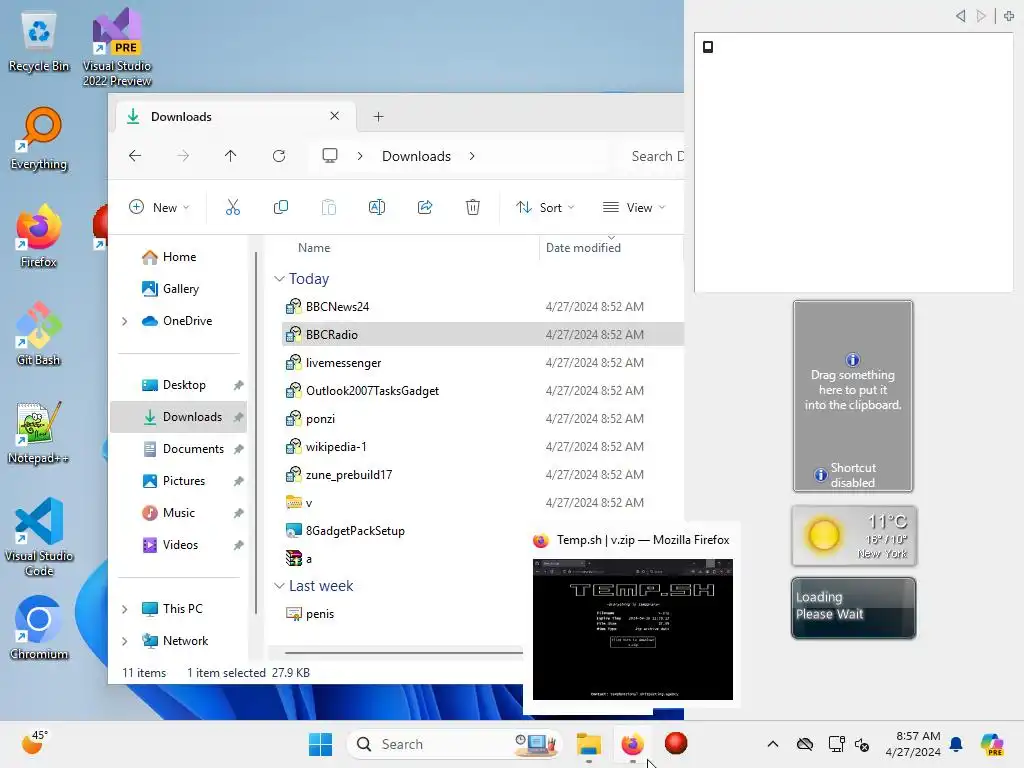Expand This PC in navigation pane
Image resolution: width=1024 pixels, height=768 pixels.
pyautogui.click(x=125, y=609)
